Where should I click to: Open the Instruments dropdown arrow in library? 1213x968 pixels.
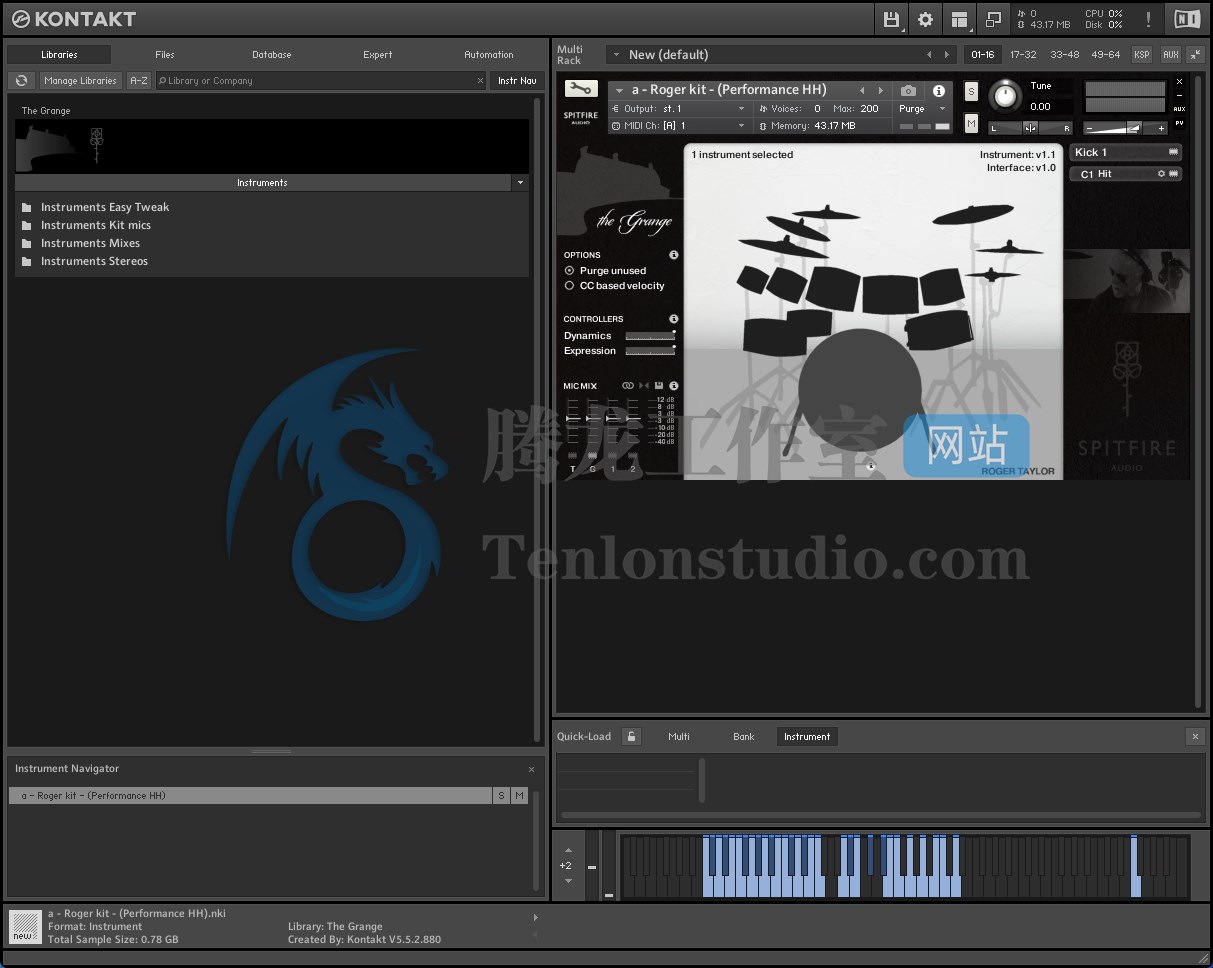click(520, 183)
